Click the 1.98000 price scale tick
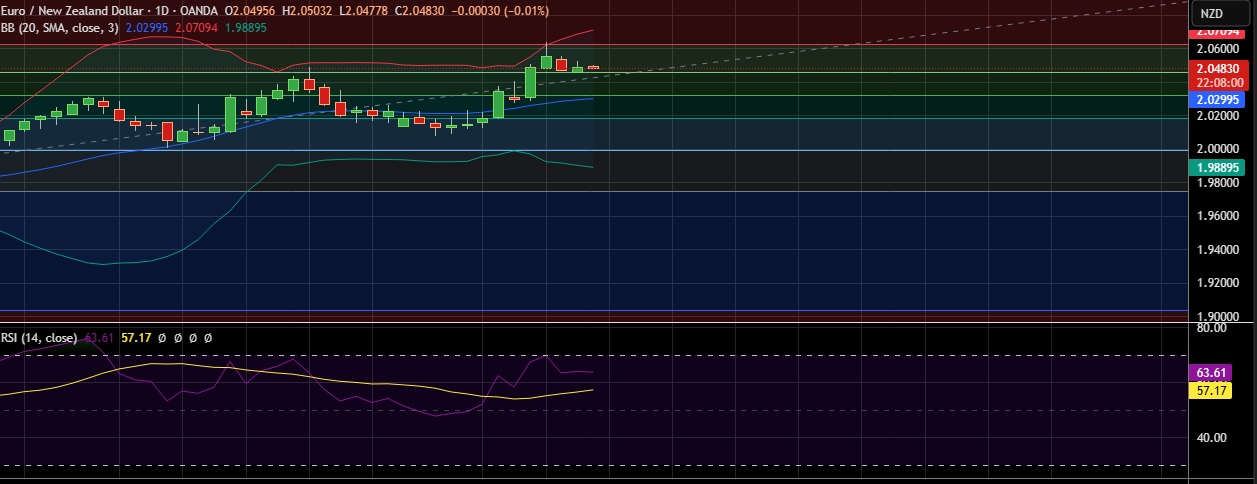The height and width of the screenshot is (484, 1257). pos(1216,182)
